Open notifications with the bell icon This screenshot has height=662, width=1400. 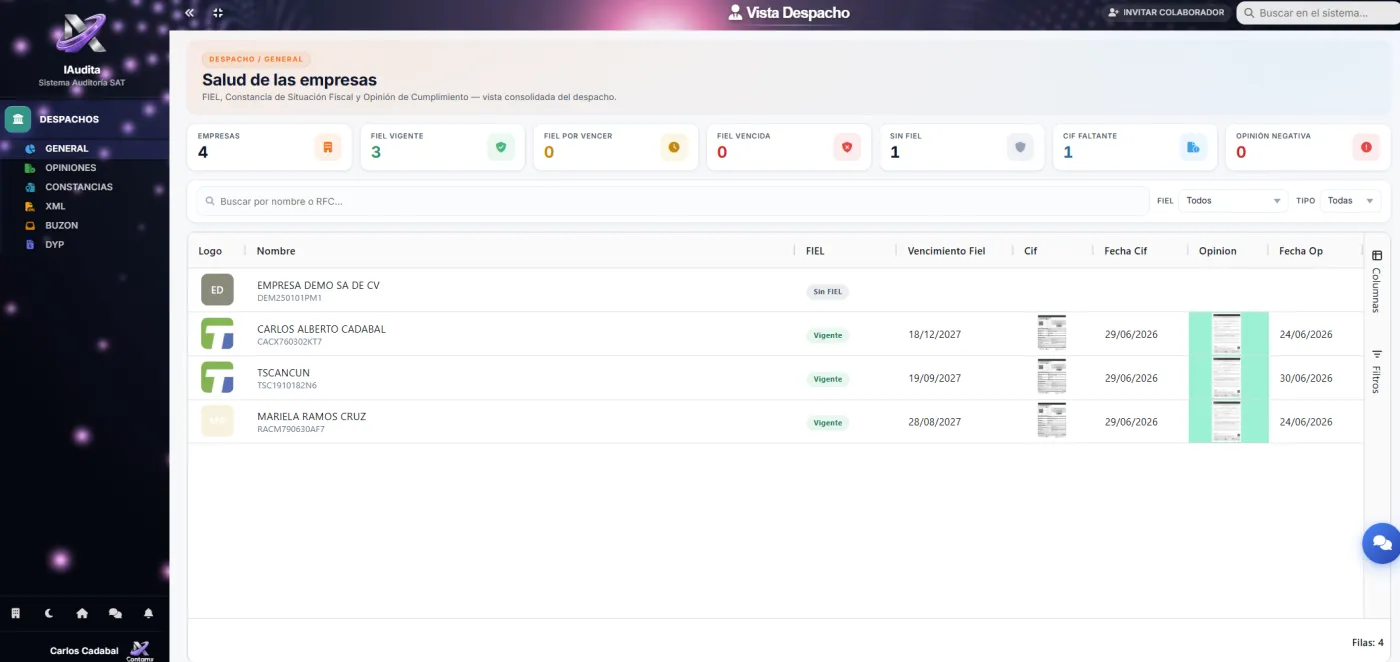pos(148,613)
